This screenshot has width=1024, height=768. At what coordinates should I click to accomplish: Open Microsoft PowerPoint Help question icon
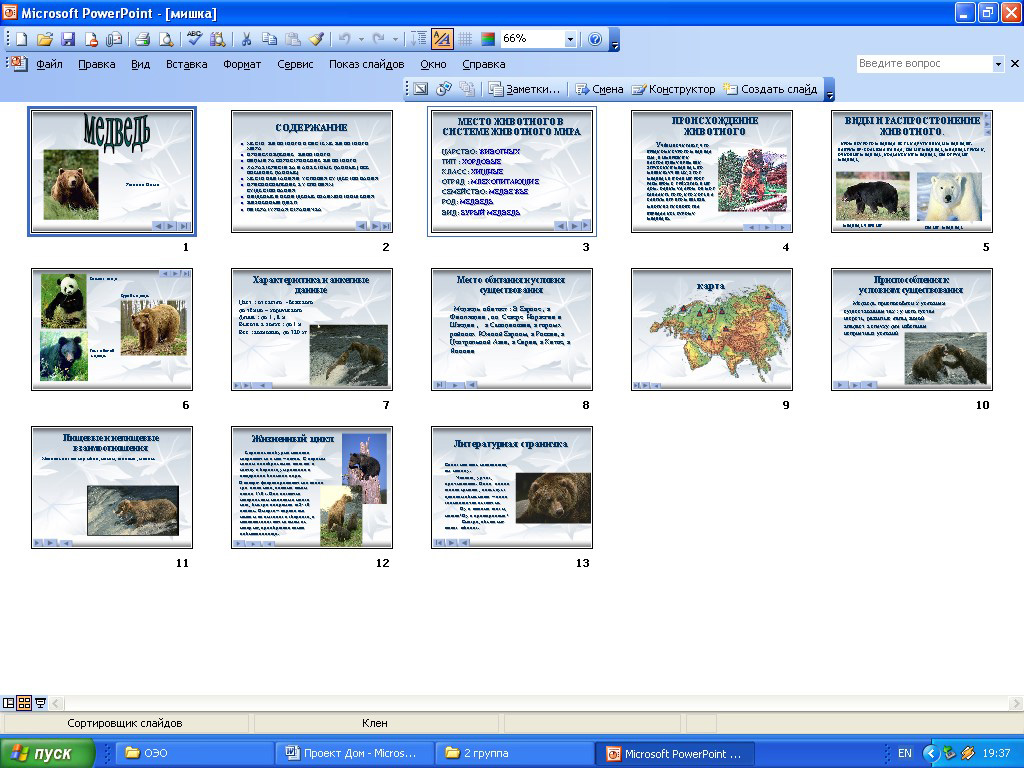[595, 39]
